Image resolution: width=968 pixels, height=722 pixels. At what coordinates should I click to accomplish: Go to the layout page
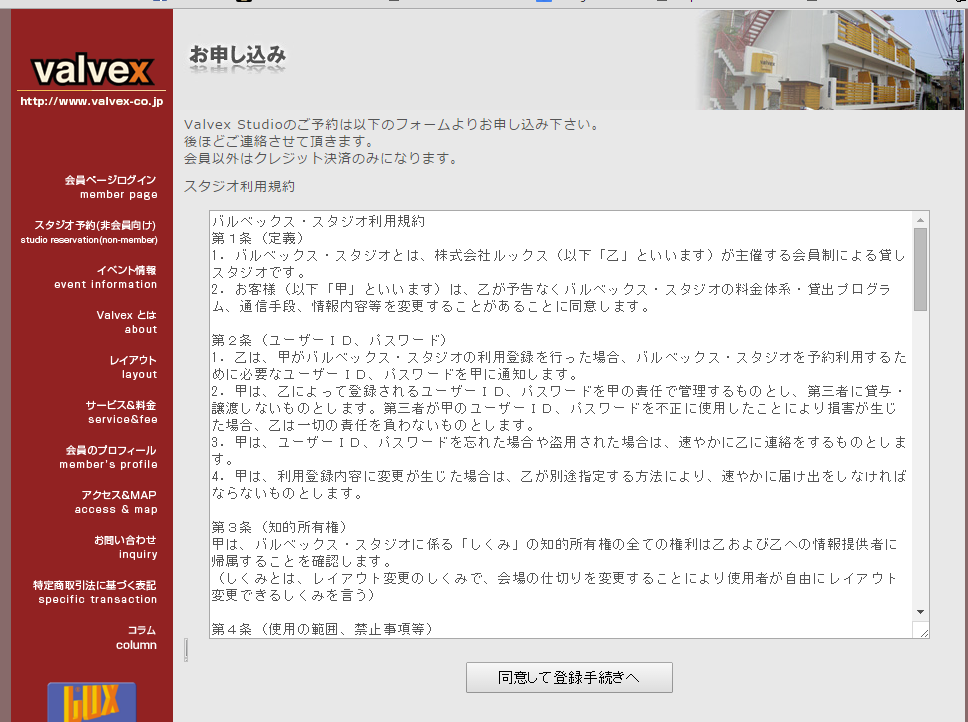coord(133,367)
